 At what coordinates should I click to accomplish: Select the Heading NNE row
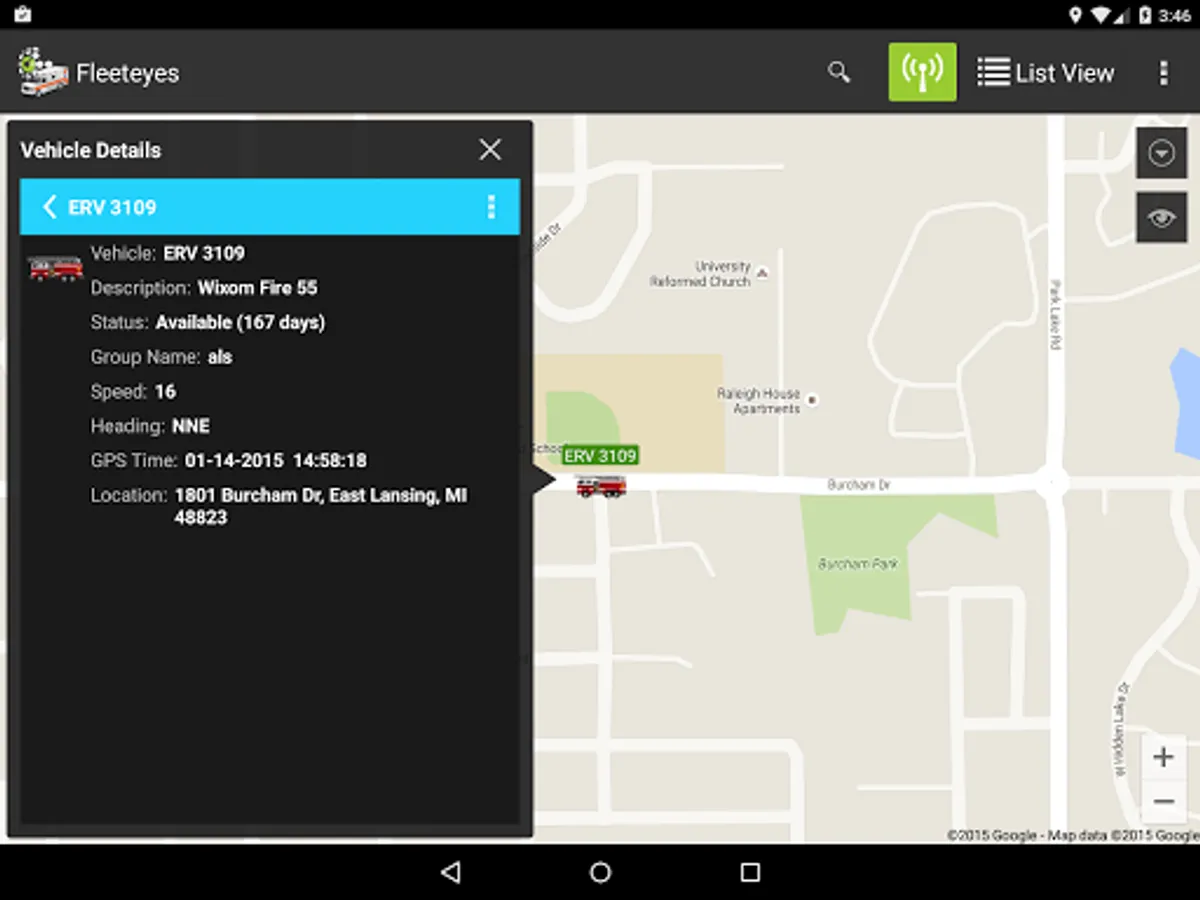coord(150,426)
